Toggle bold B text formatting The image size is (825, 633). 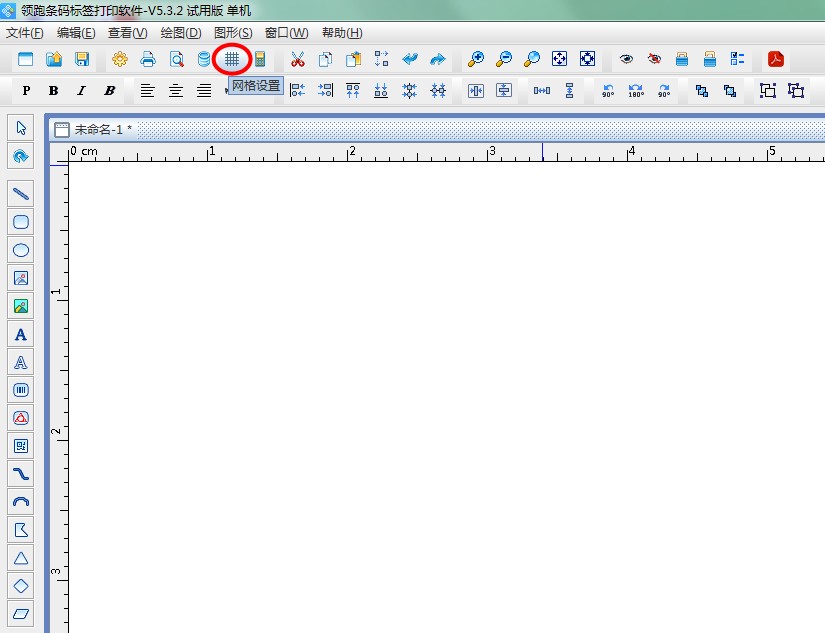pos(53,91)
